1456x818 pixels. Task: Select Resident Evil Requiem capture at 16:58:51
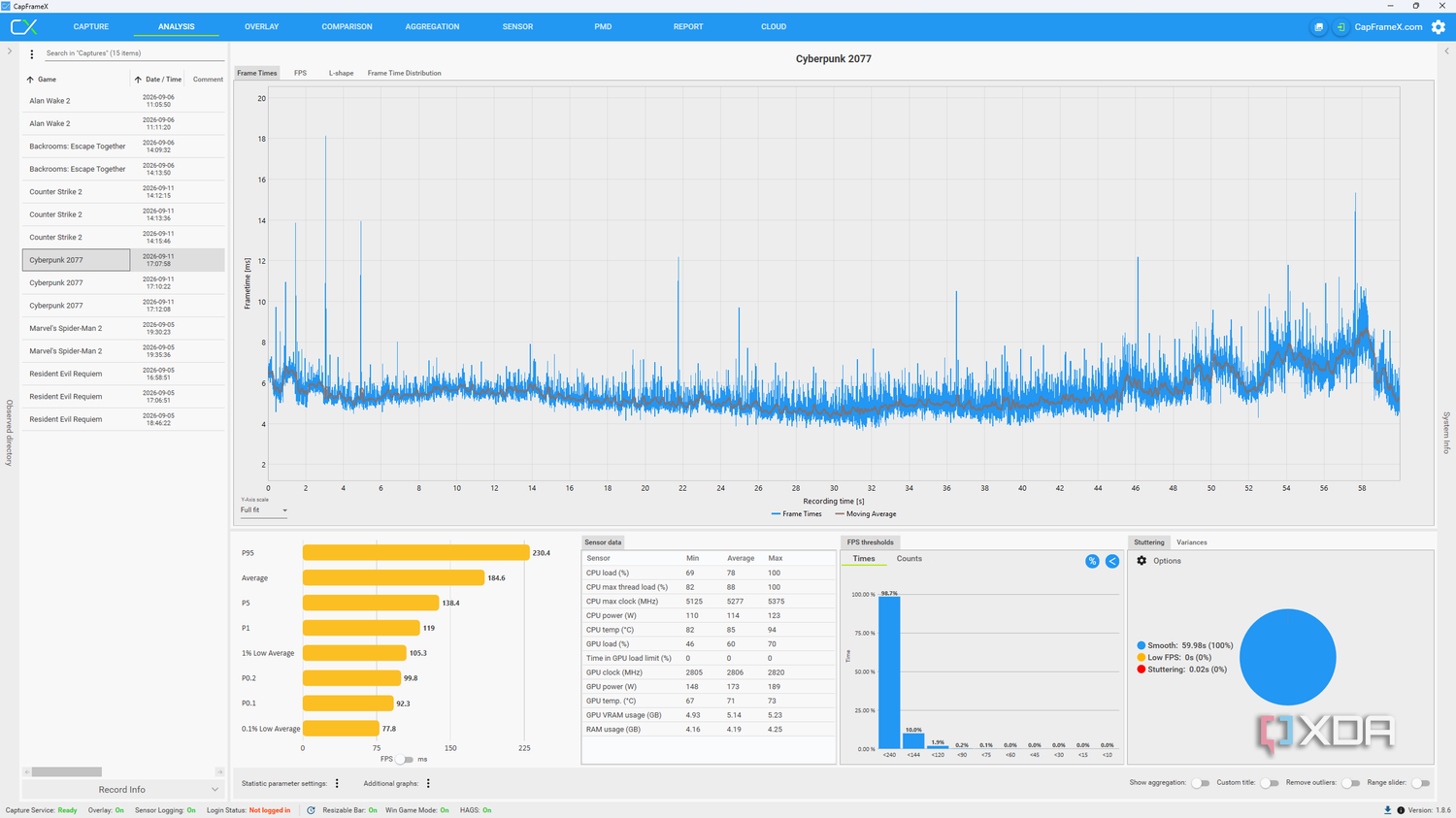(x=123, y=374)
